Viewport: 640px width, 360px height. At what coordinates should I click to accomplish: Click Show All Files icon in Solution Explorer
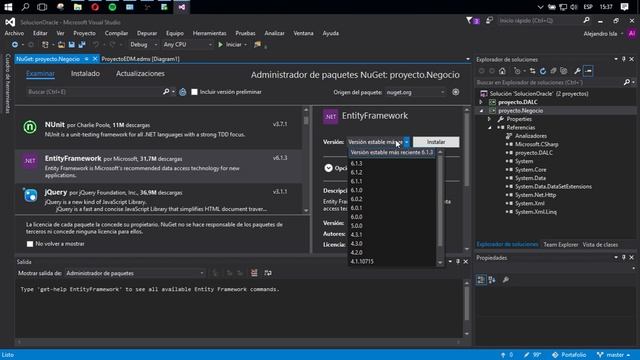(564, 71)
